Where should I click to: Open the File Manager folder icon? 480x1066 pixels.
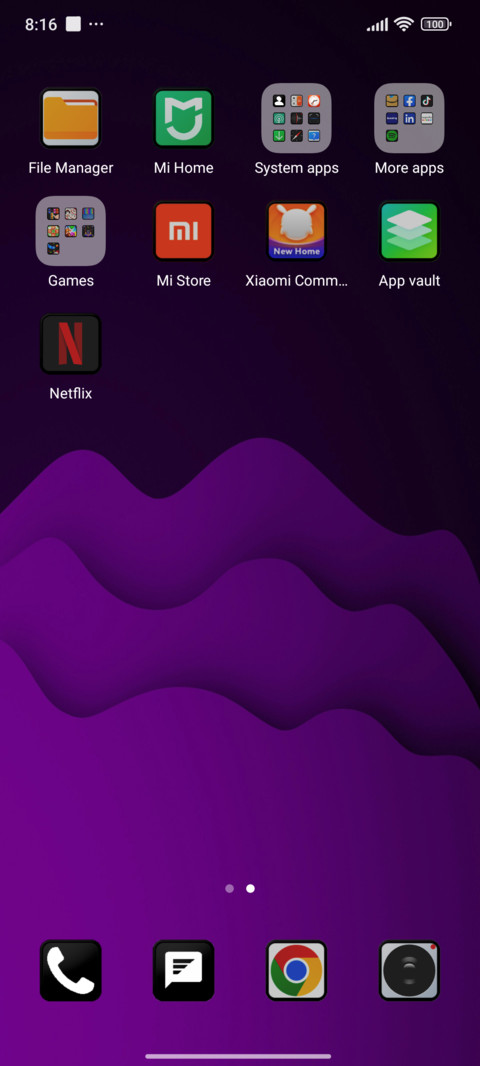[71, 118]
